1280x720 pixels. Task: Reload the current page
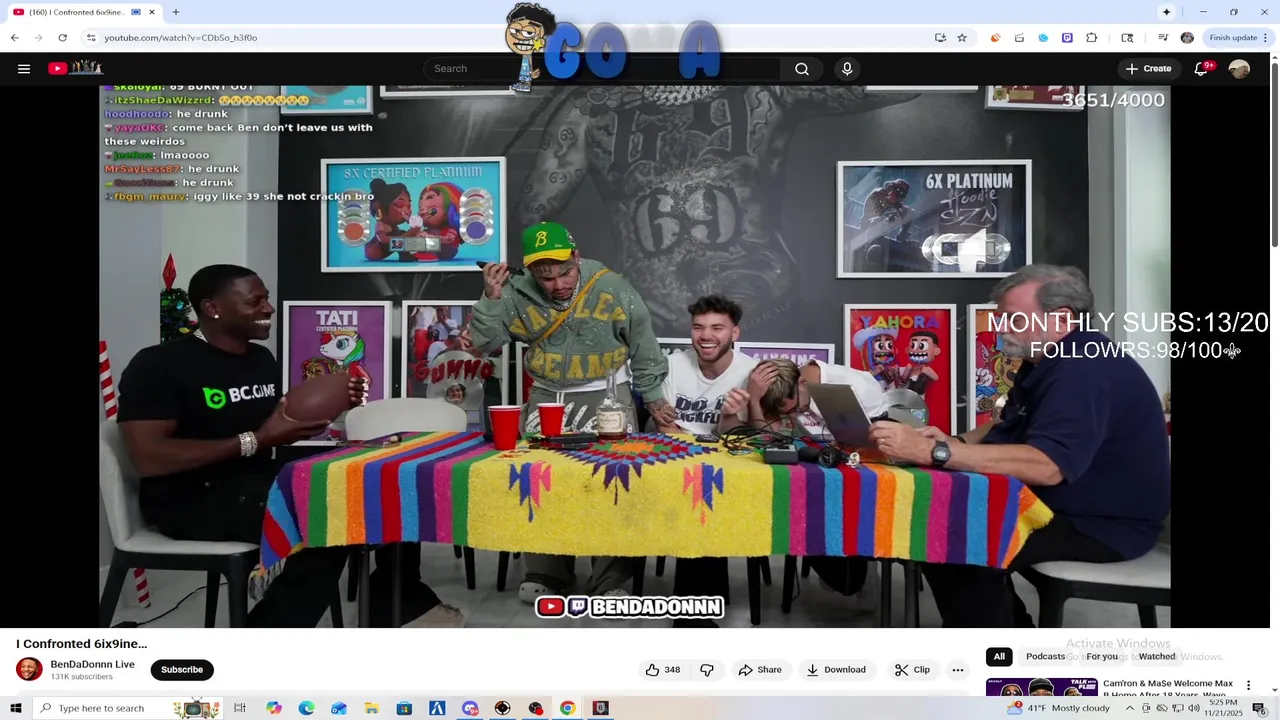(x=62, y=37)
